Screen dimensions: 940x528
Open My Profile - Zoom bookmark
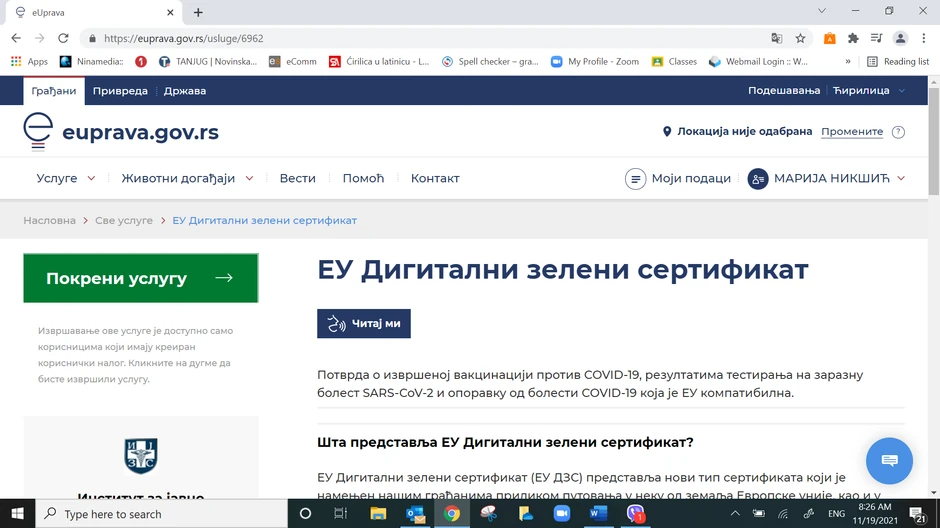coord(595,61)
